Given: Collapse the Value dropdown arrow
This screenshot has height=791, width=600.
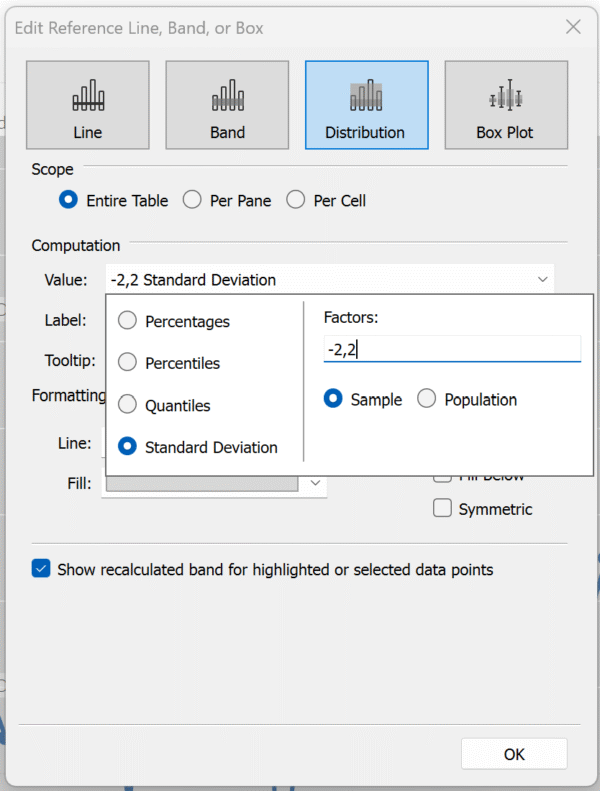Looking at the screenshot, I should click(x=542, y=280).
